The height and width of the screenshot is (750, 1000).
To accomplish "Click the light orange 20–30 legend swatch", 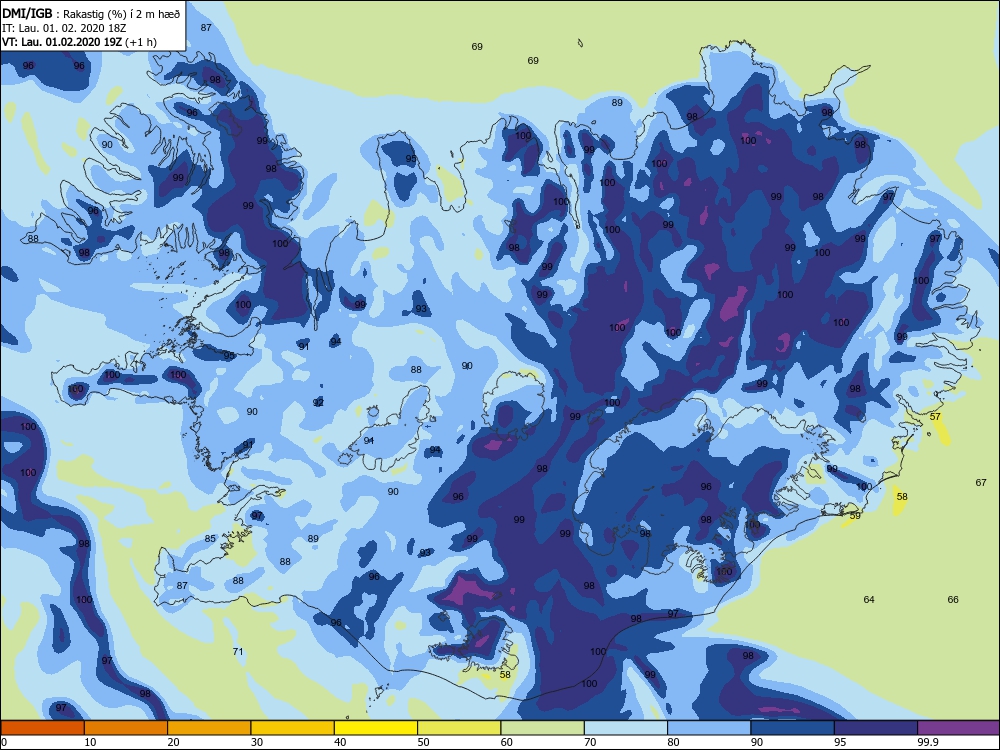I will 209,728.
